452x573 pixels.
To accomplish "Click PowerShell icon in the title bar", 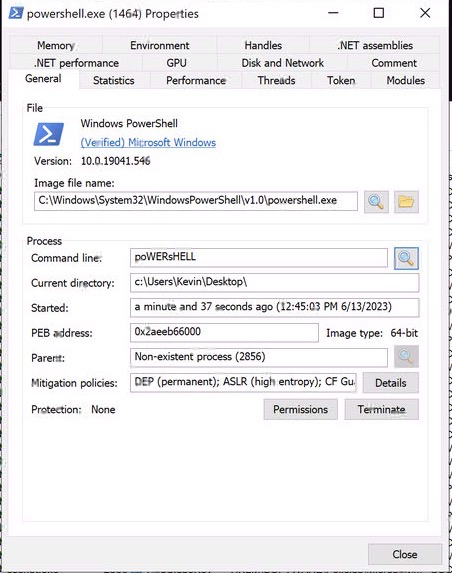I will 16,13.
